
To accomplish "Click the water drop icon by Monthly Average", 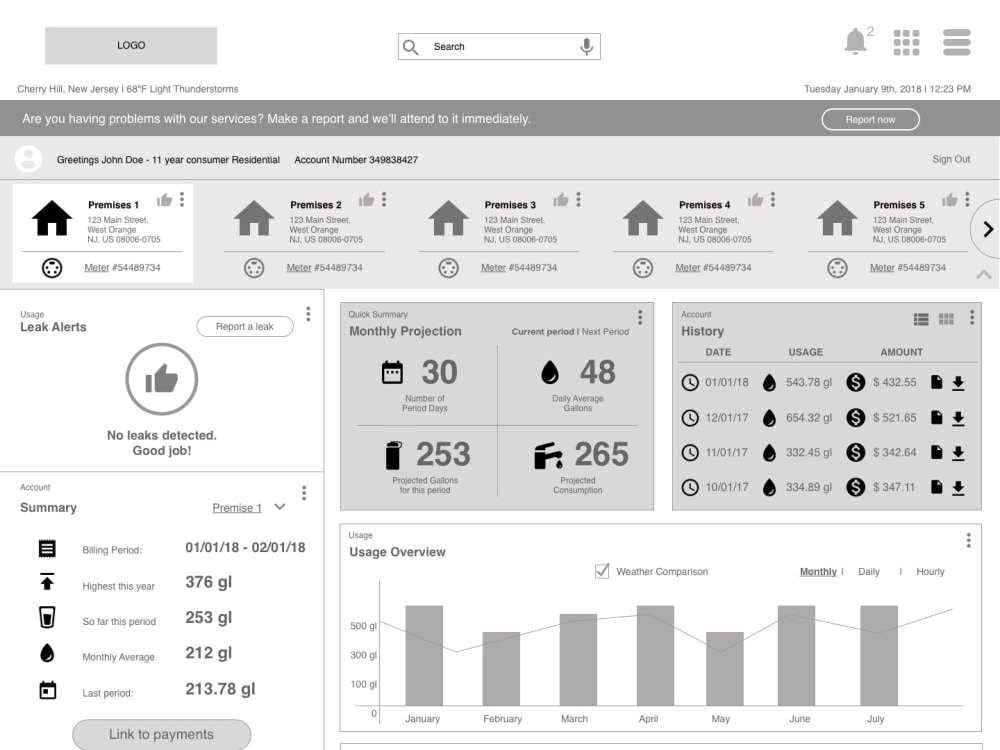I will pos(47,653).
